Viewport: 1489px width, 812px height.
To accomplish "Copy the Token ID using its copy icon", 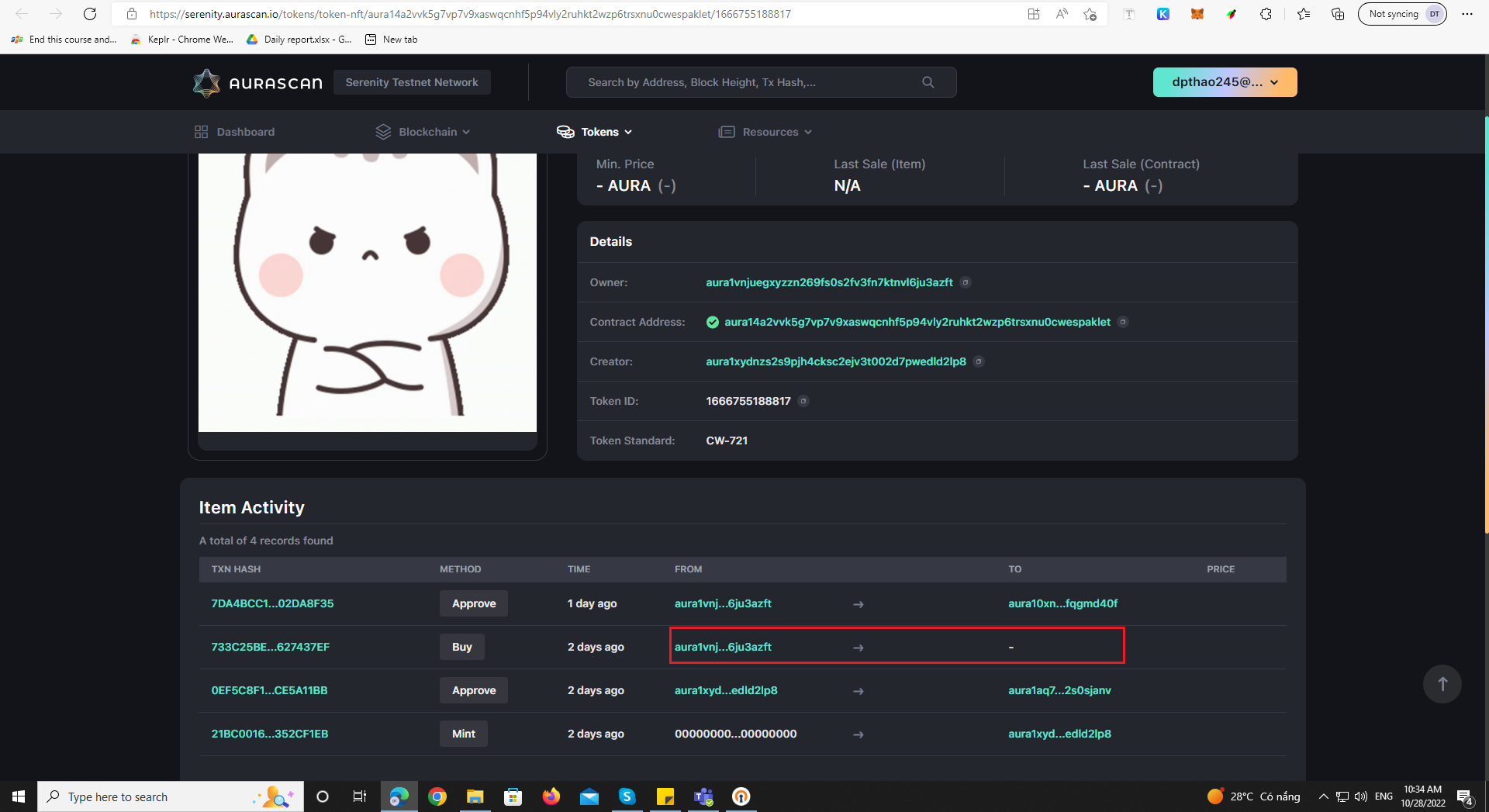I will coord(804,401).
